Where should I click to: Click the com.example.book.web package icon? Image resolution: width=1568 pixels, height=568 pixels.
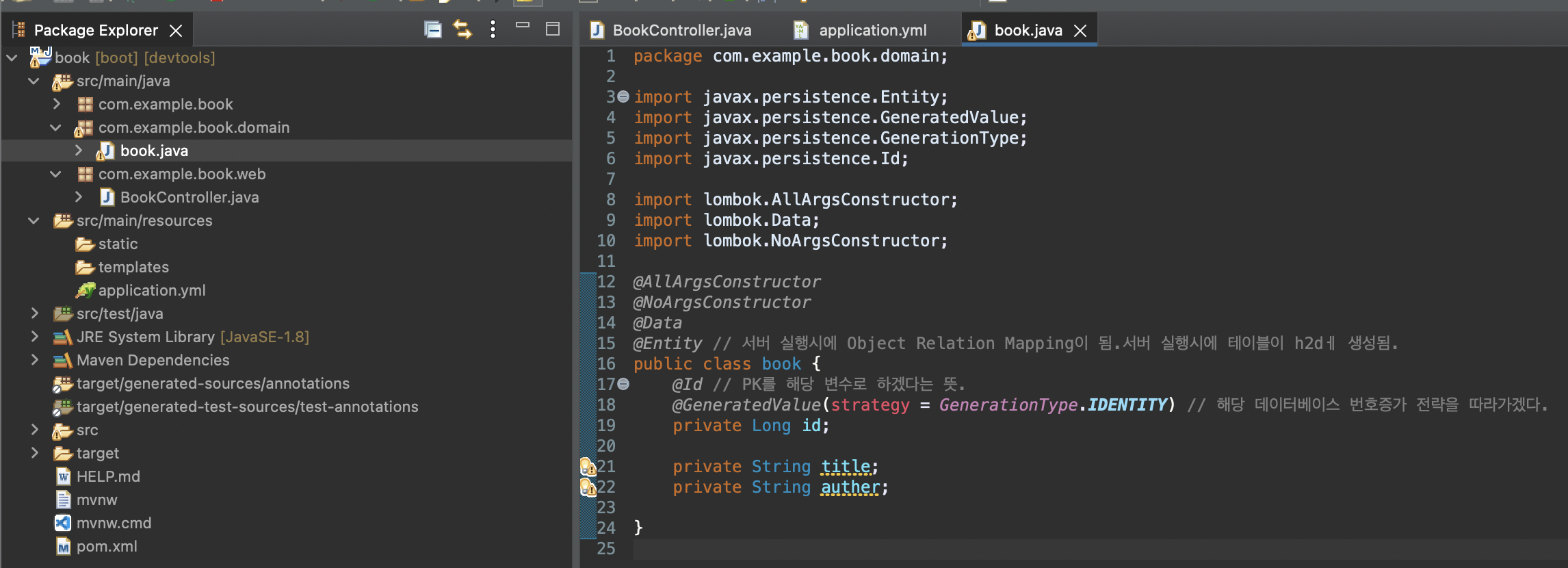pos(85,174)
